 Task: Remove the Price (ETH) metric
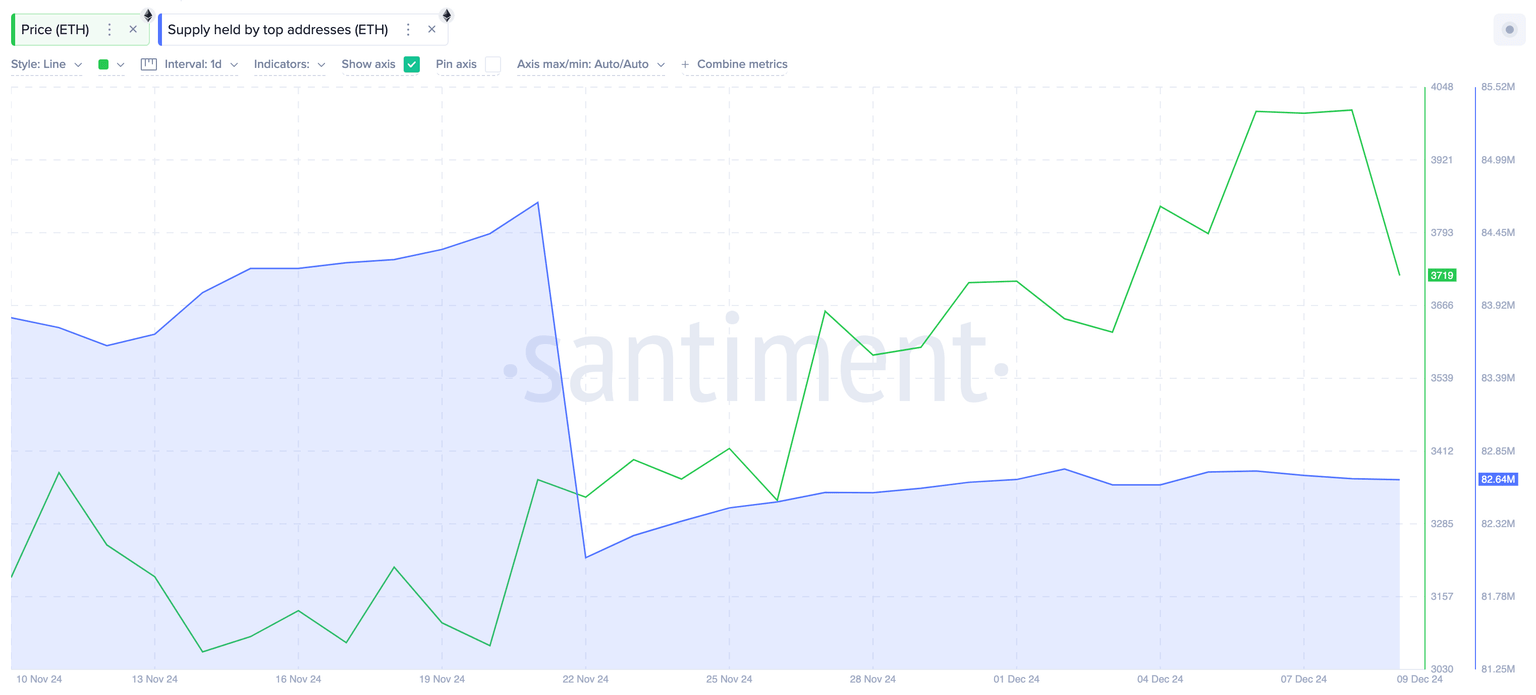click(133, 30)
